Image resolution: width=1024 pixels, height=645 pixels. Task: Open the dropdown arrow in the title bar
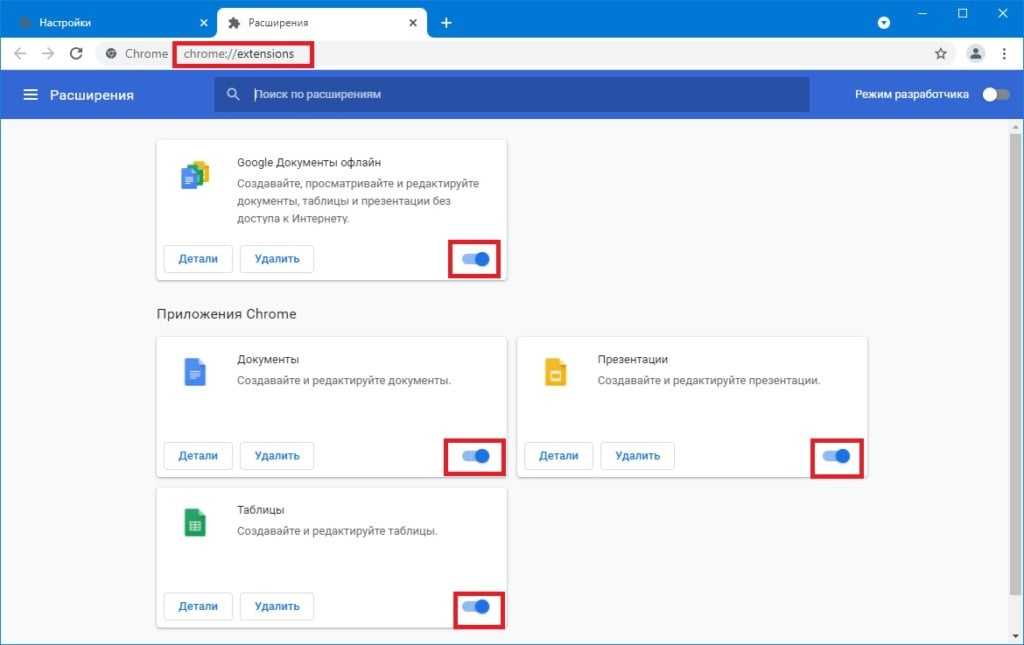[x=884, y=23]
